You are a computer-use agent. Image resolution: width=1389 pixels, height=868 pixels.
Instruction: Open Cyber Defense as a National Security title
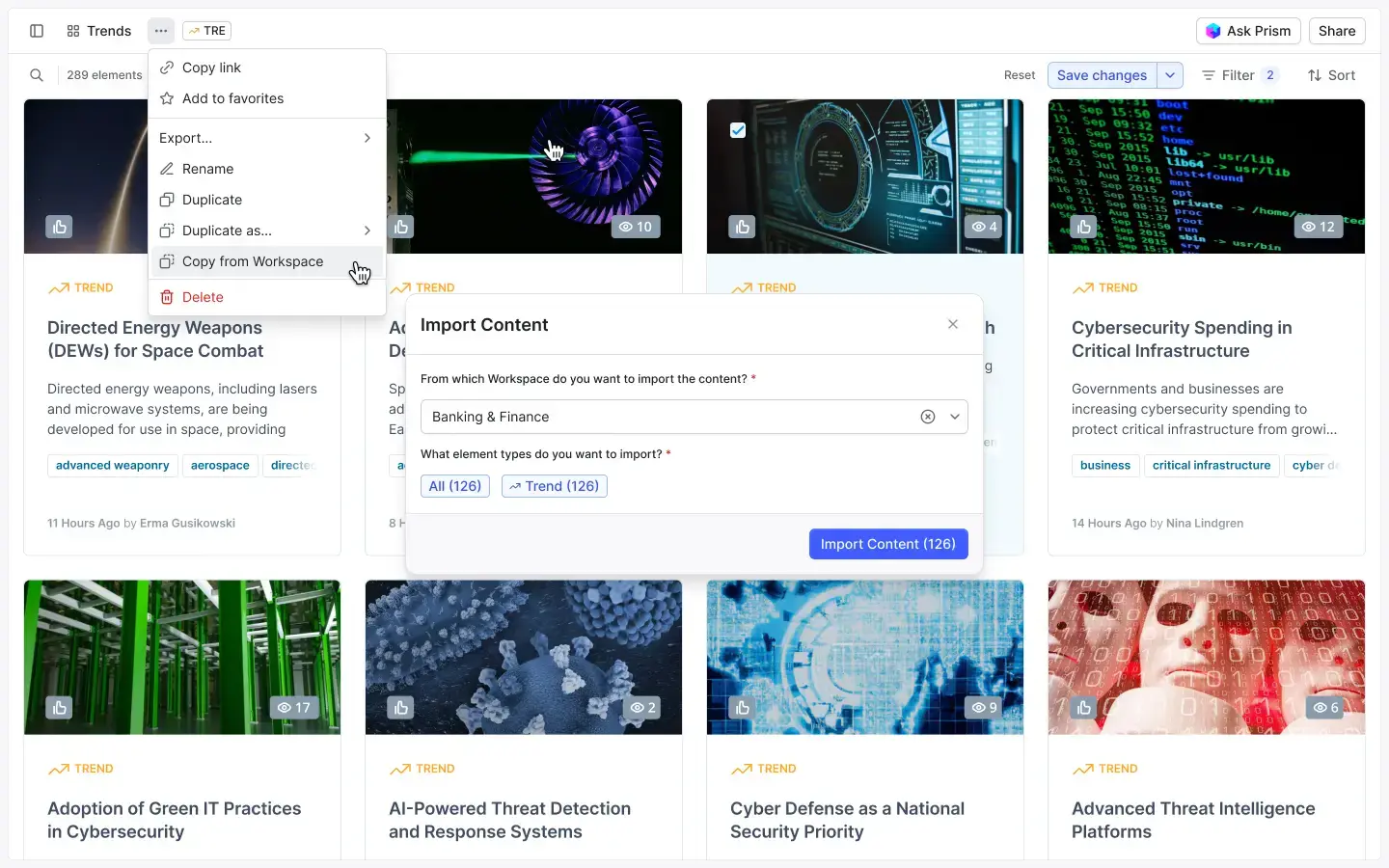pyautogui.click(x=847, y=820)
